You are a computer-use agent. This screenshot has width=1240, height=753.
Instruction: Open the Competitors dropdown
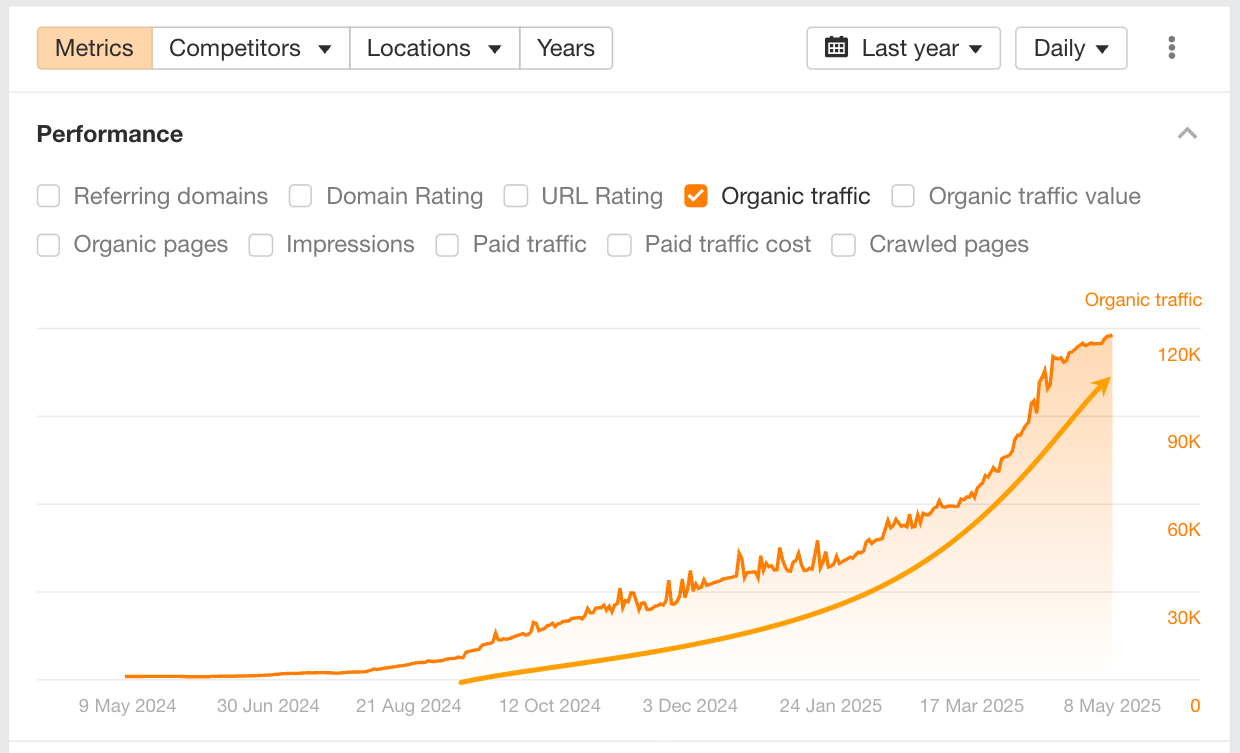250,48
